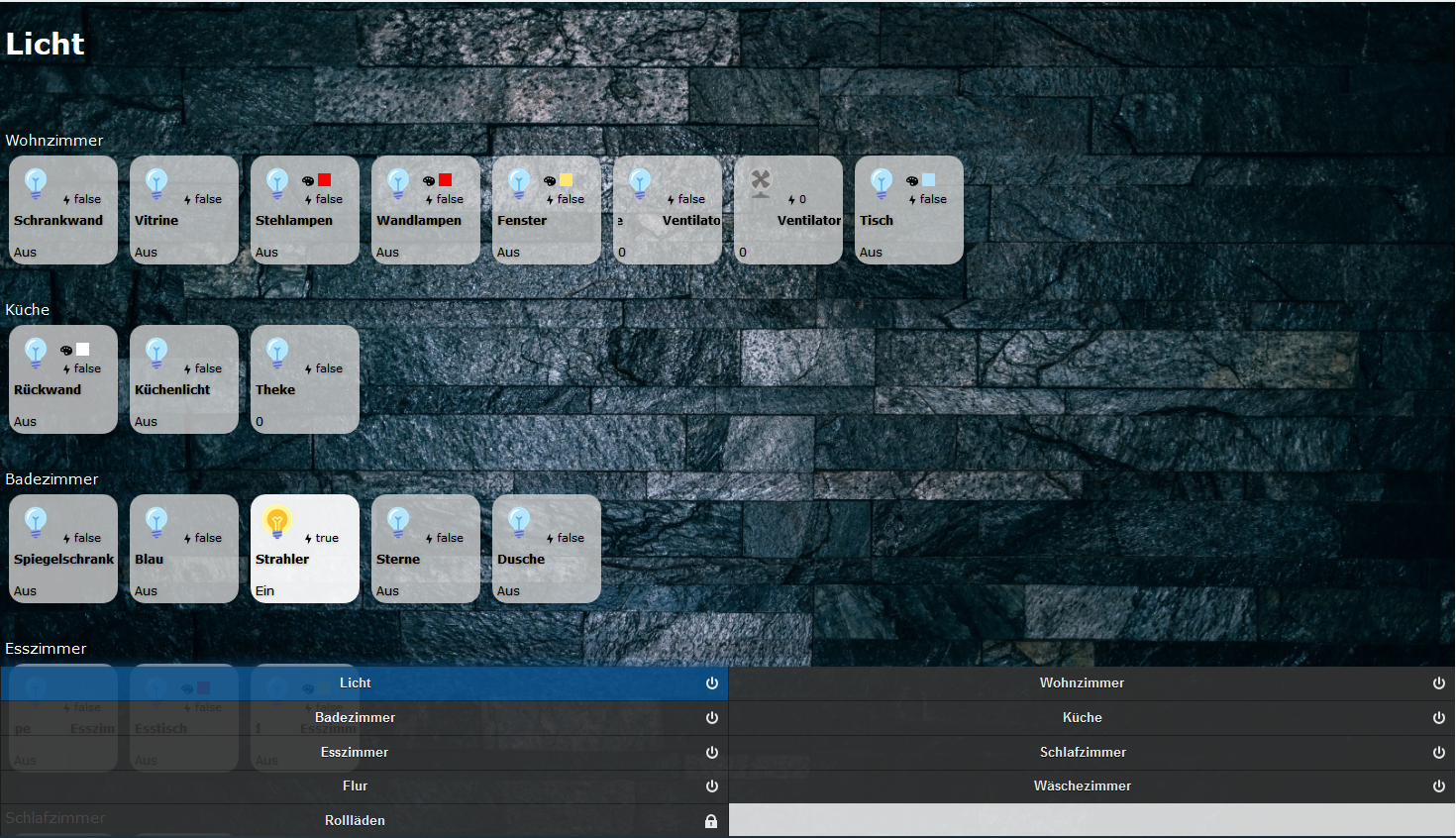Open the color palette icon on Wandlampen
The image size is (1456, 838).
[429, 180]
